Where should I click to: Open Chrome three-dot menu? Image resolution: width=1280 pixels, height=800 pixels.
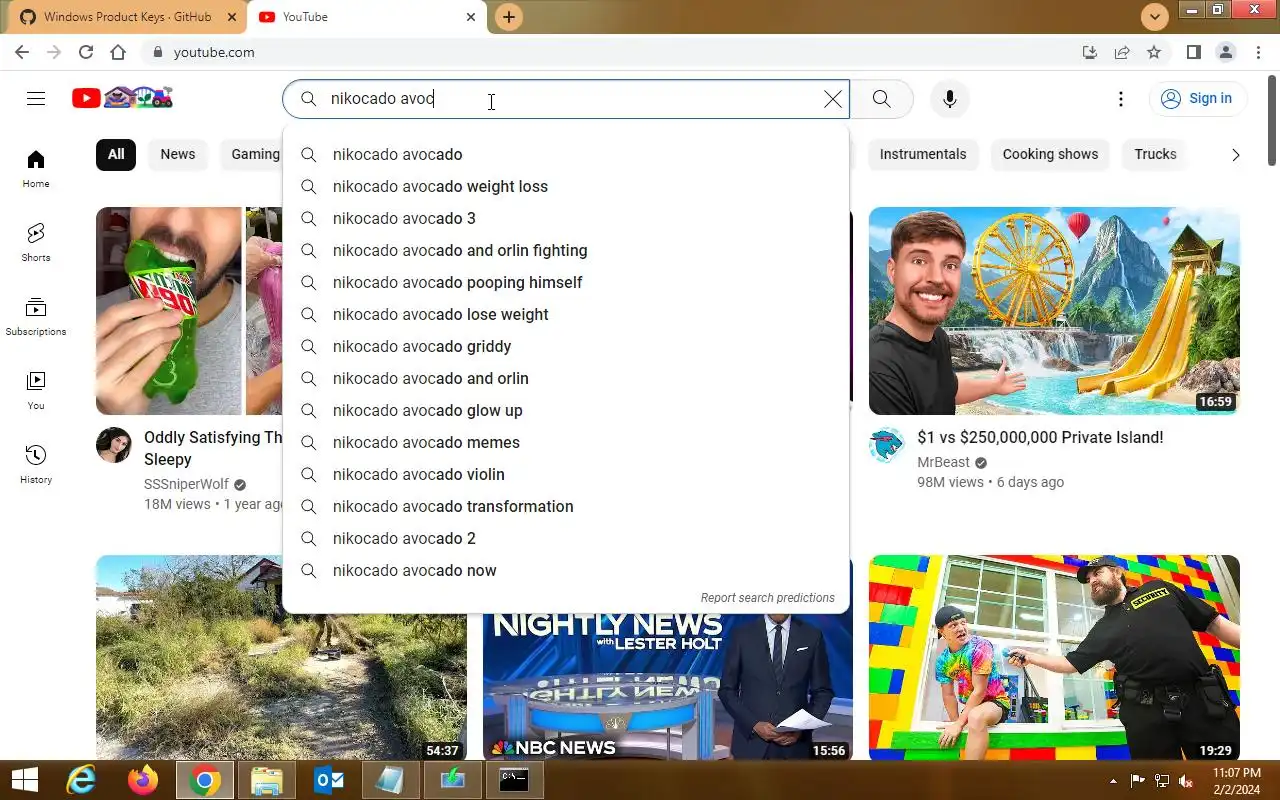1257,52
